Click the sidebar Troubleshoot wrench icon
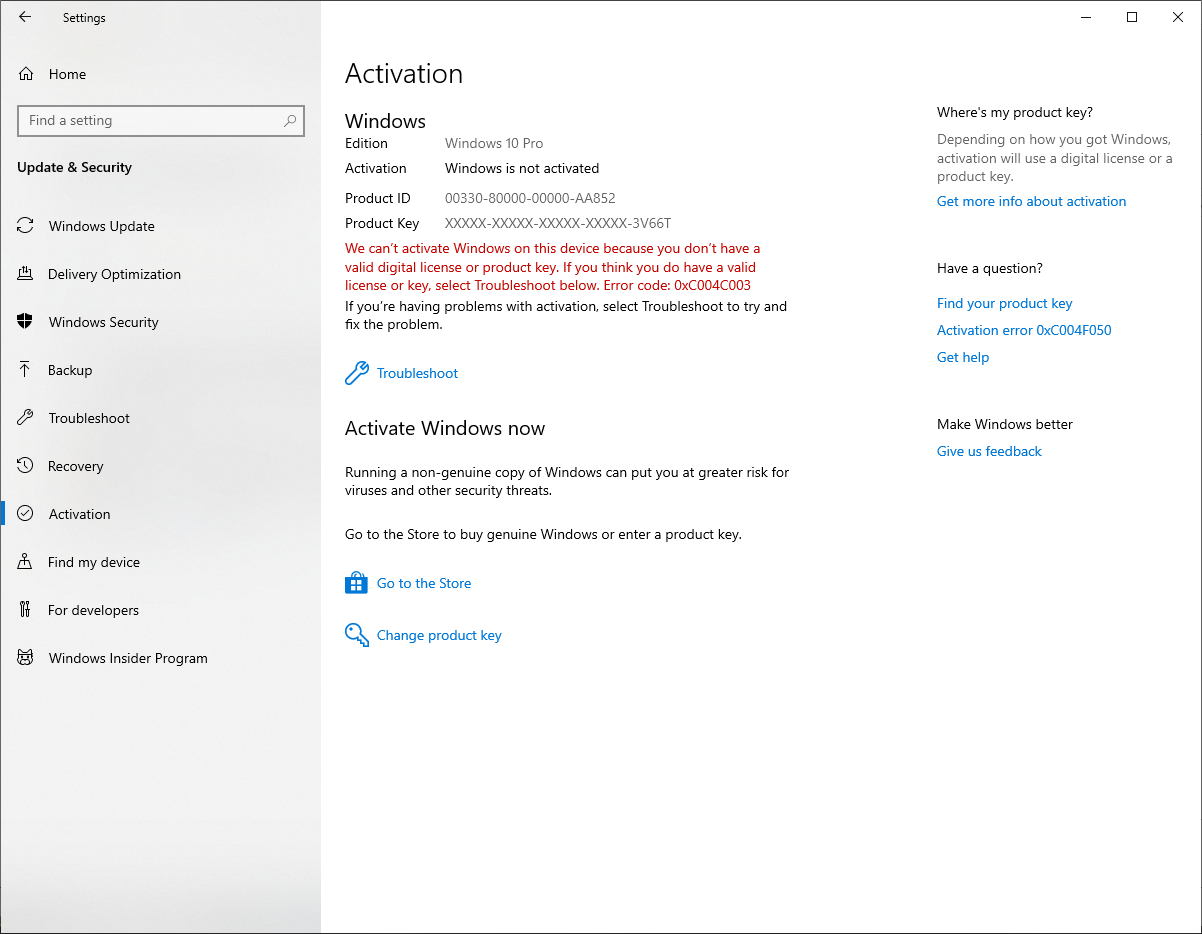Screen dimensions: 1202x934 [x=26, y=418]
